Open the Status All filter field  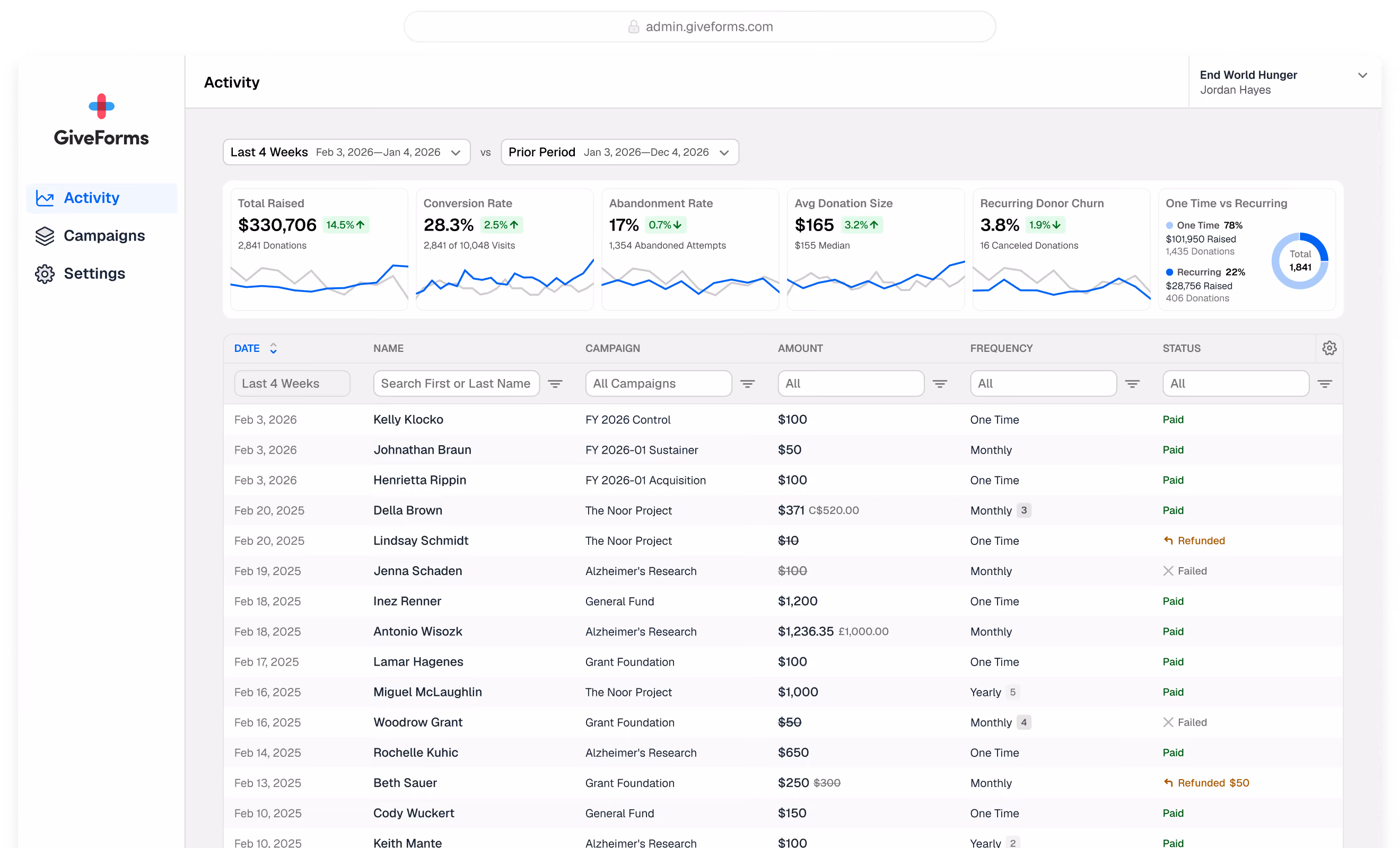1236,384
